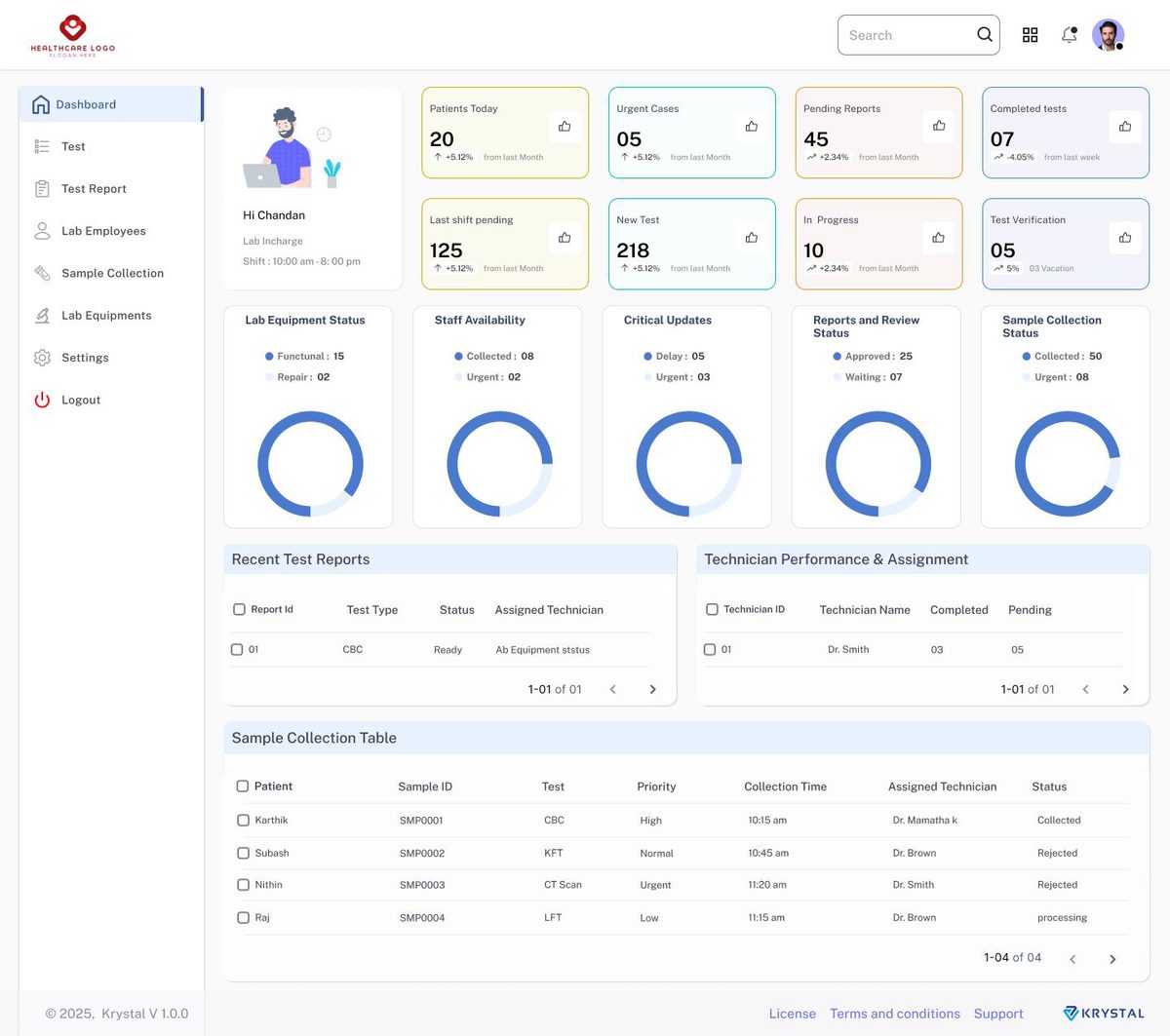
Task: Previous page in Sample Collection Table
Action: pyautogui.click(x=1072, y=959)
